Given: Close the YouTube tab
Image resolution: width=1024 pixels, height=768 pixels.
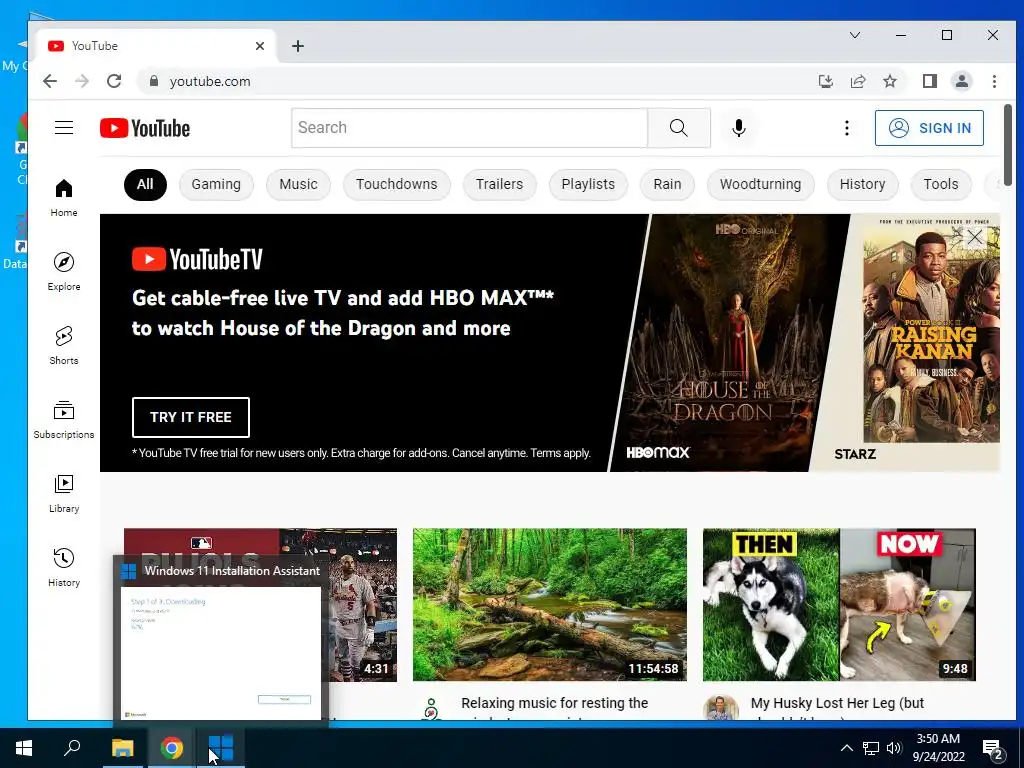Looking at the screenshot, I should 260,46.
